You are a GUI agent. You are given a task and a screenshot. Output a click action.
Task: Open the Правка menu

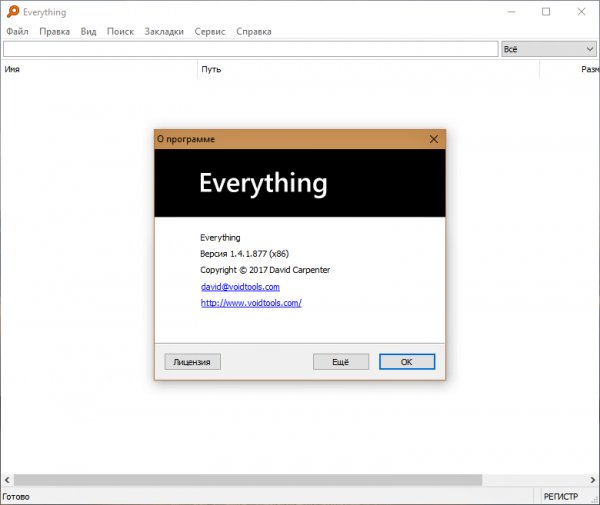(54, 31)
